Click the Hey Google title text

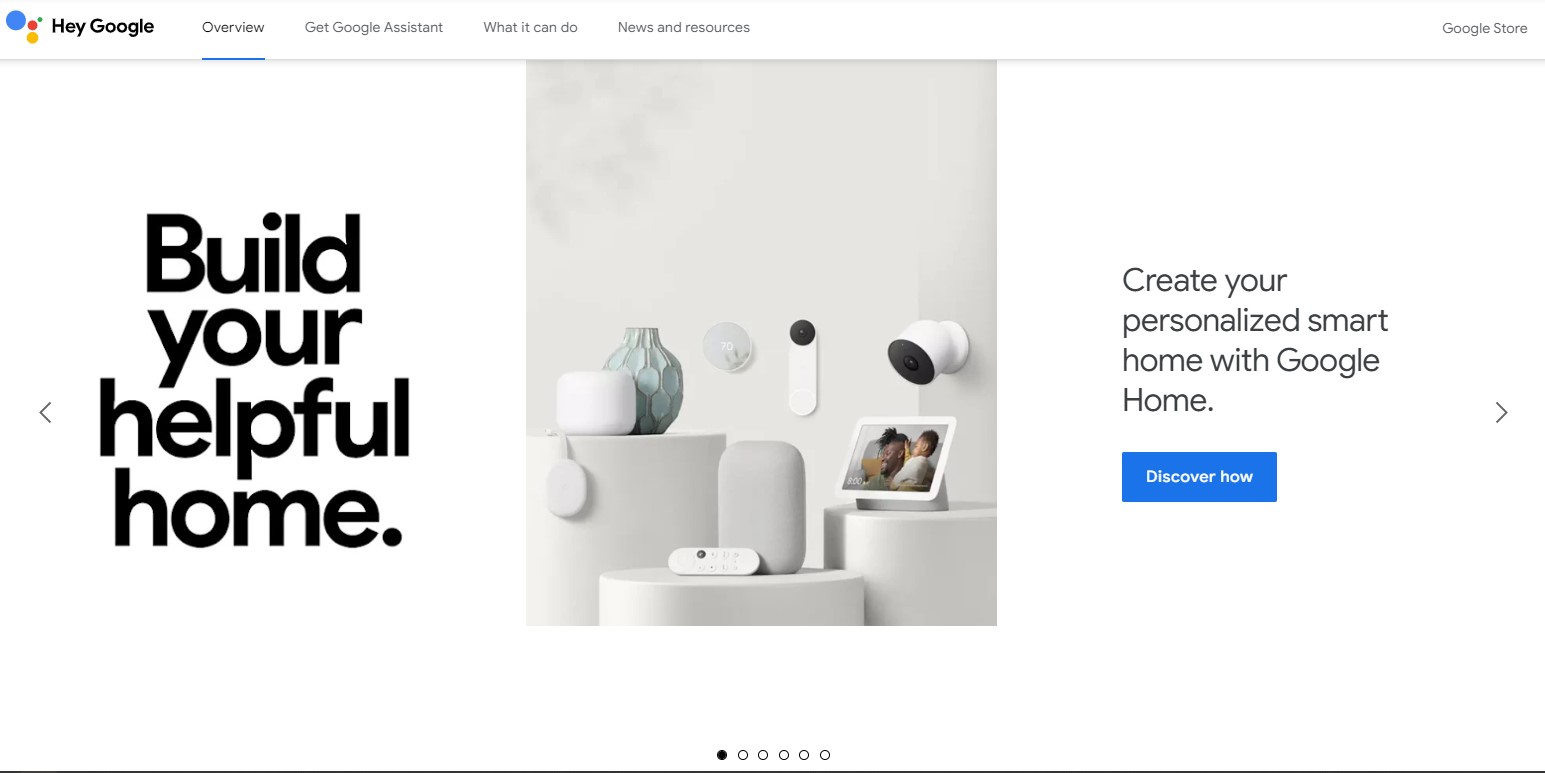click(103, 27)
